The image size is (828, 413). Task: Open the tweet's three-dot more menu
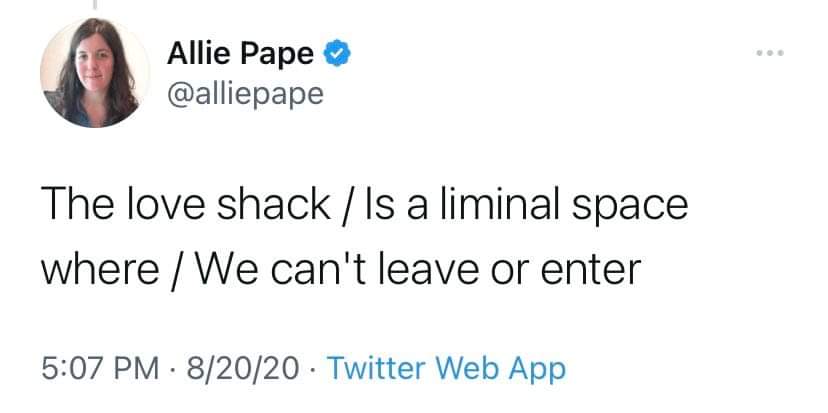(x=770, y=53)
